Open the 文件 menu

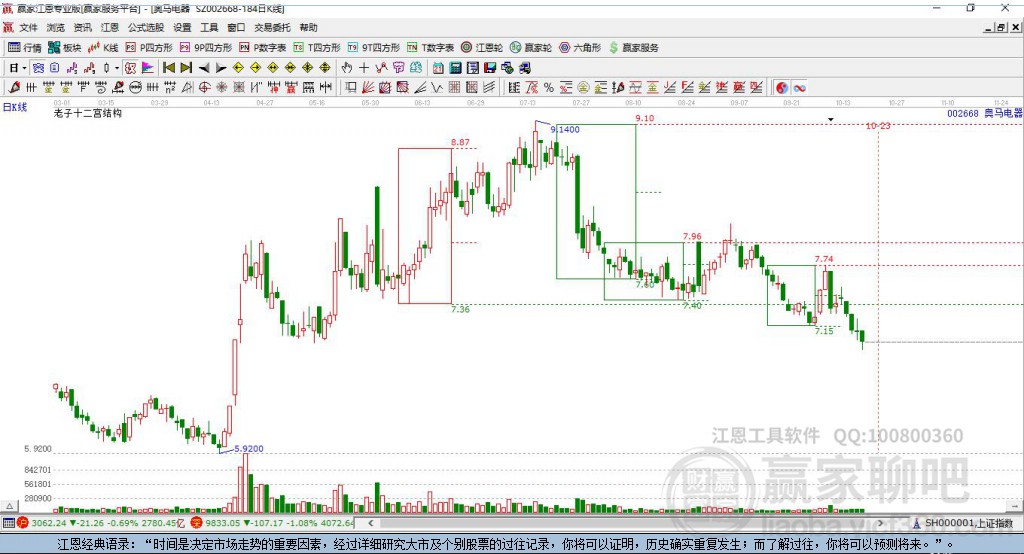pyautogui.click(x=29, y=27)
